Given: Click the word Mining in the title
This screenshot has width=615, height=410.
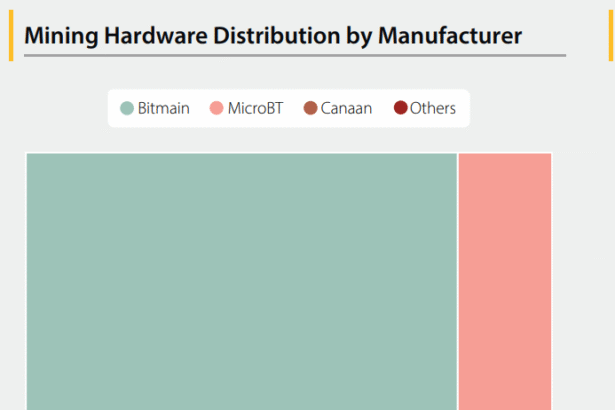Looking at the screenshot, I should (x=59, y=36).
